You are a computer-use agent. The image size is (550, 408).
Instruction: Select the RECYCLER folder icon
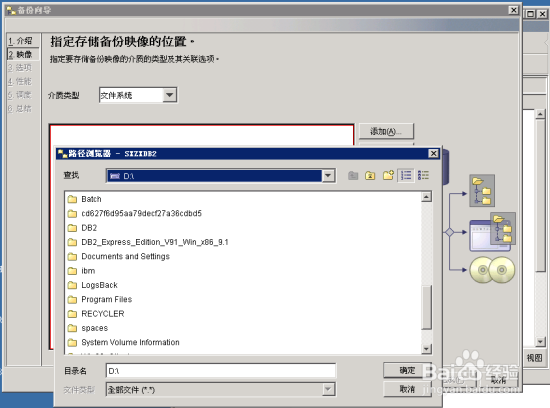click(72, 314)
